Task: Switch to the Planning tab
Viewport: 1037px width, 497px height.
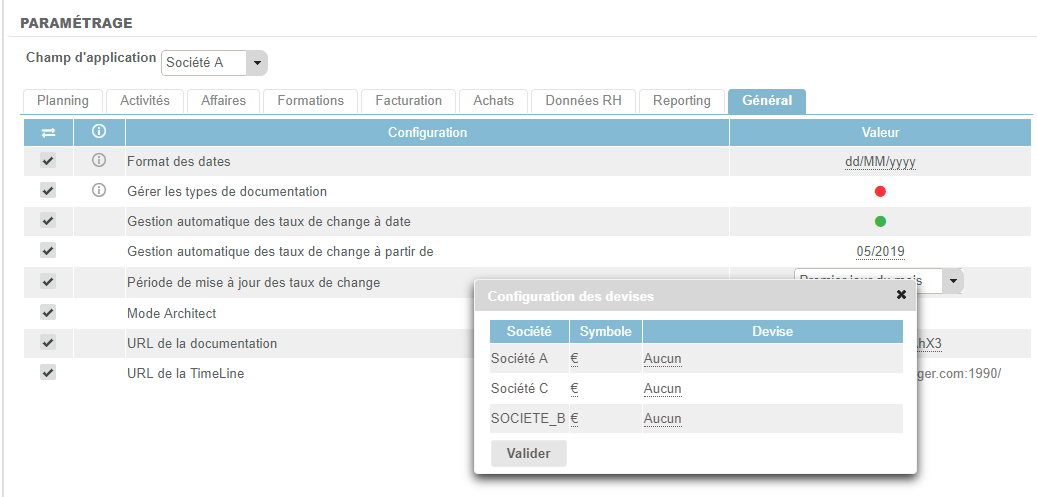Action: 62,101
